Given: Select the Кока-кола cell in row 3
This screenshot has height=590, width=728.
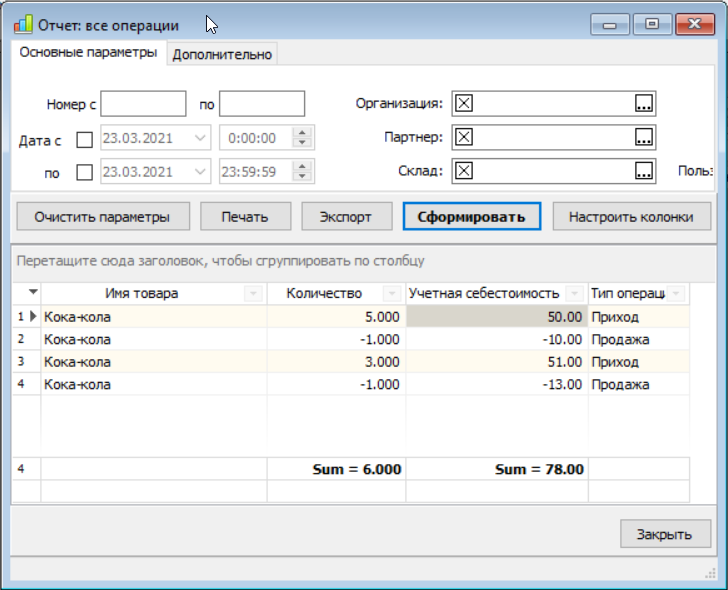Looking at the screenshot, I should point(154,362).
